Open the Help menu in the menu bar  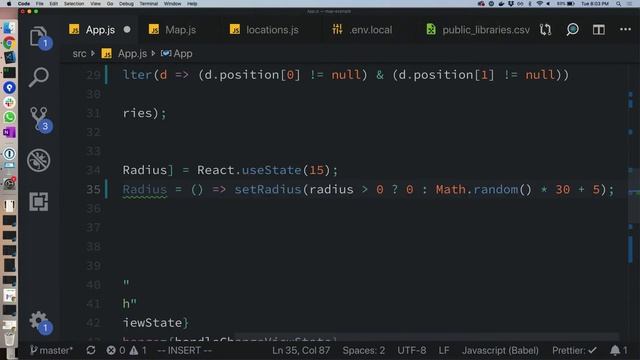pyautogui.click(x=192, y=4)
